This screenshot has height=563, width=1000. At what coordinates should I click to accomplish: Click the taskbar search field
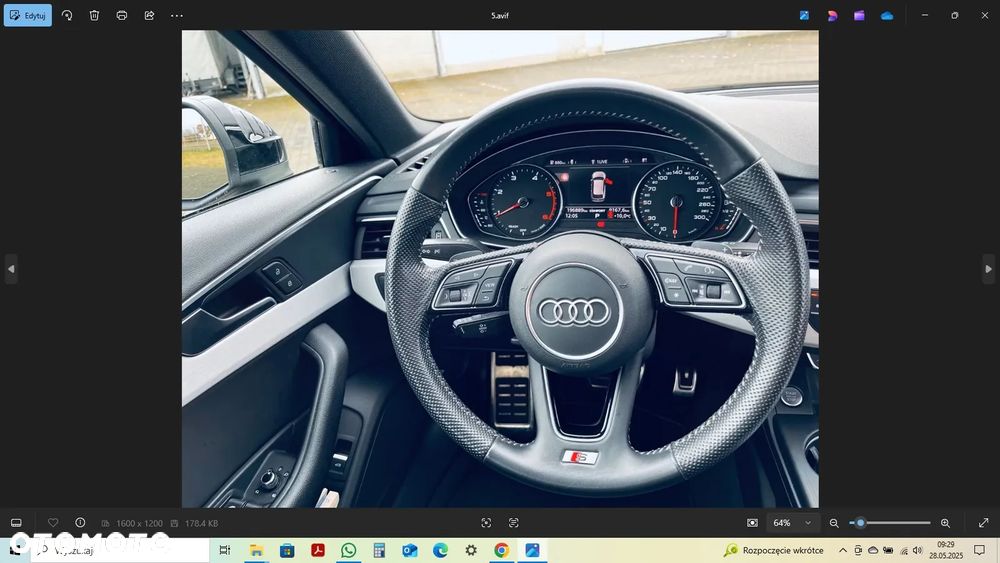click(120, 550)
